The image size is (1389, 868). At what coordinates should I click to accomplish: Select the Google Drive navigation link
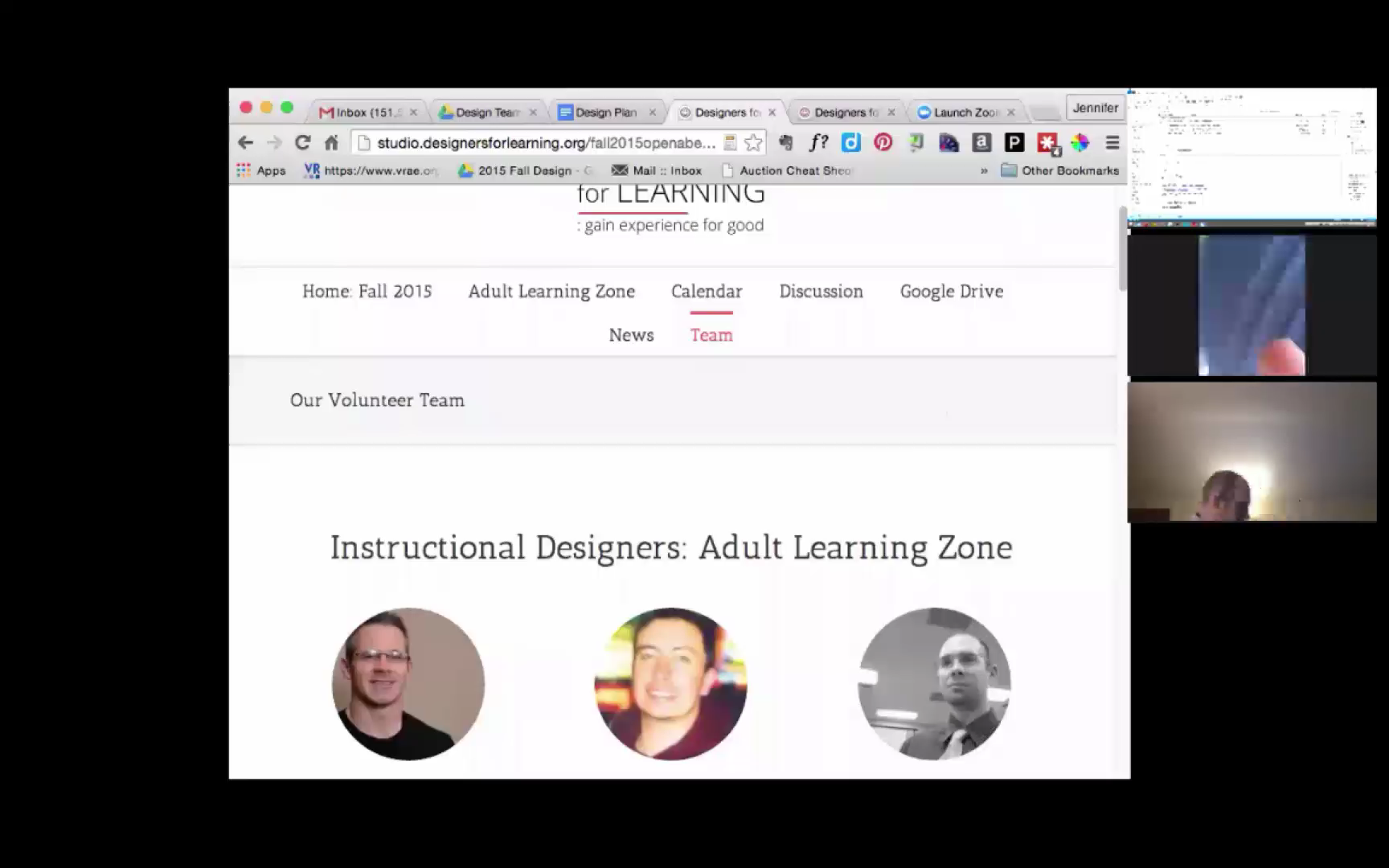tap(952, 292)
